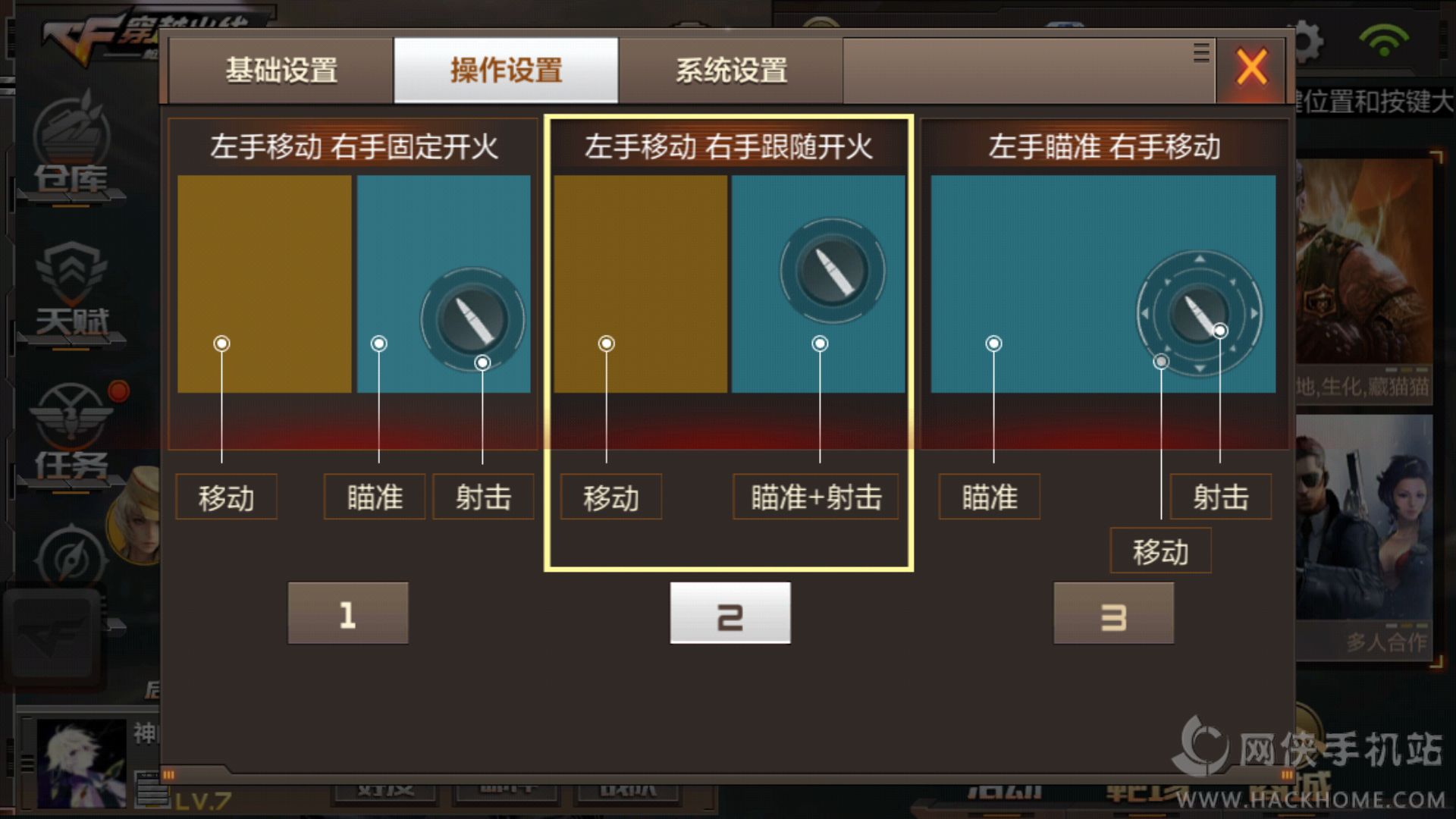The width and height of the screenshot is (1456, 819).
Task: Close the settings dialog with X
Action: click(x=1252, y=67)
